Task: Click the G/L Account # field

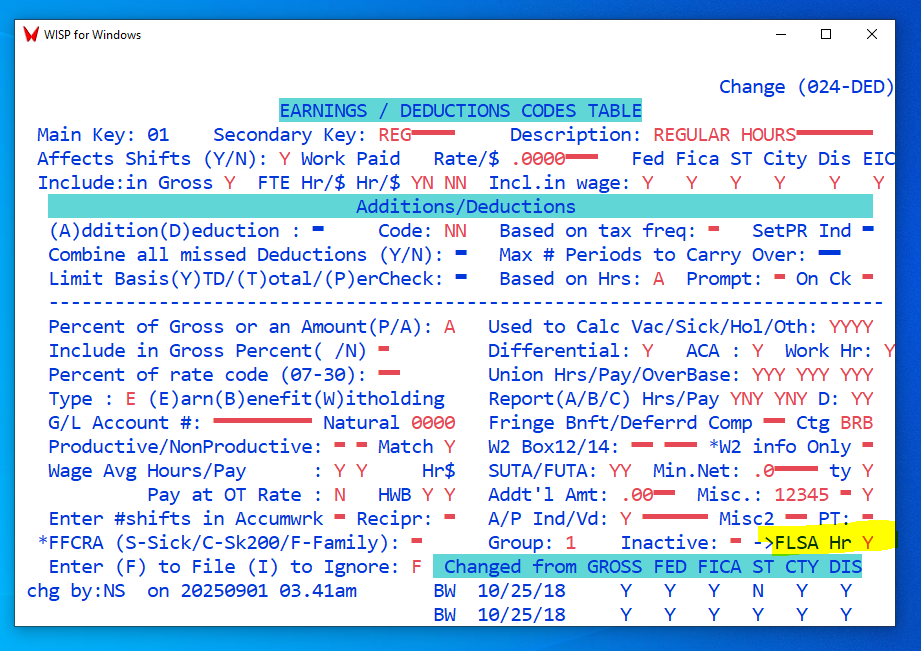Action: point(263,423)
